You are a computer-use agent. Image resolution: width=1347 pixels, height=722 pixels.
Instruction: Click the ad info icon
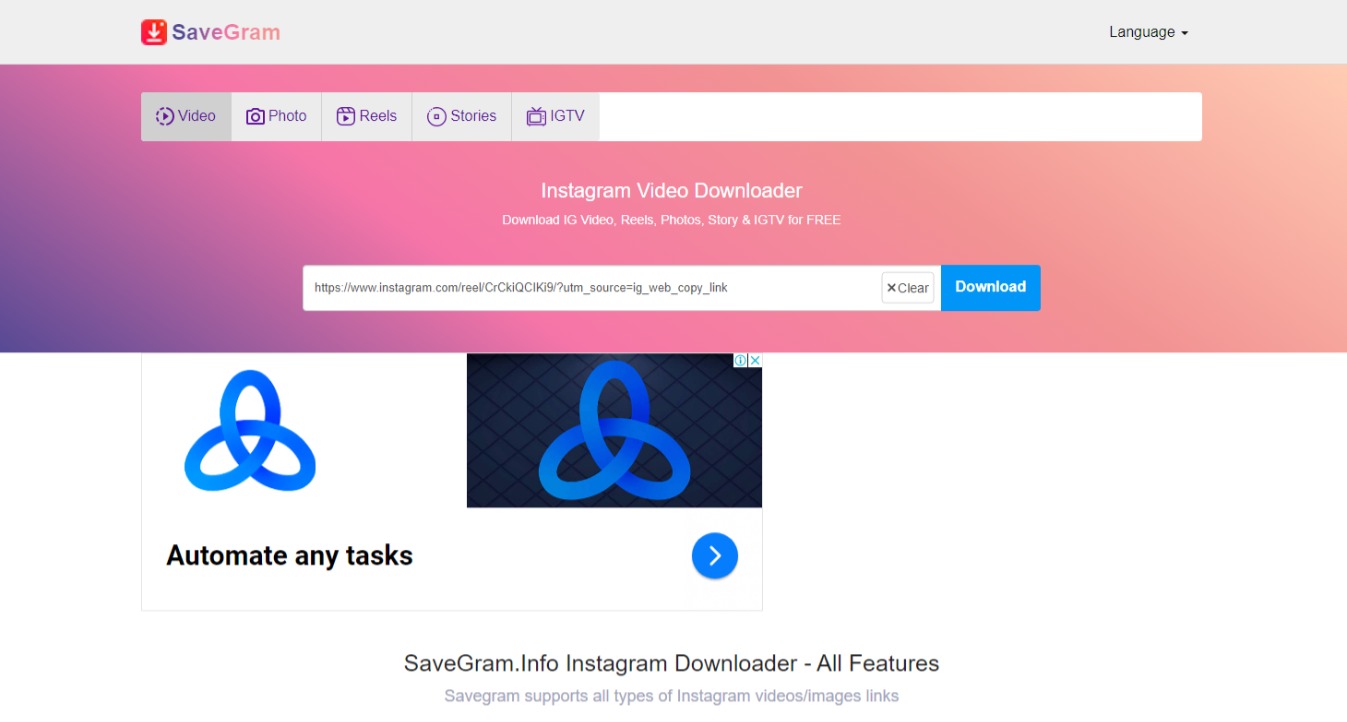click(741, 361)
